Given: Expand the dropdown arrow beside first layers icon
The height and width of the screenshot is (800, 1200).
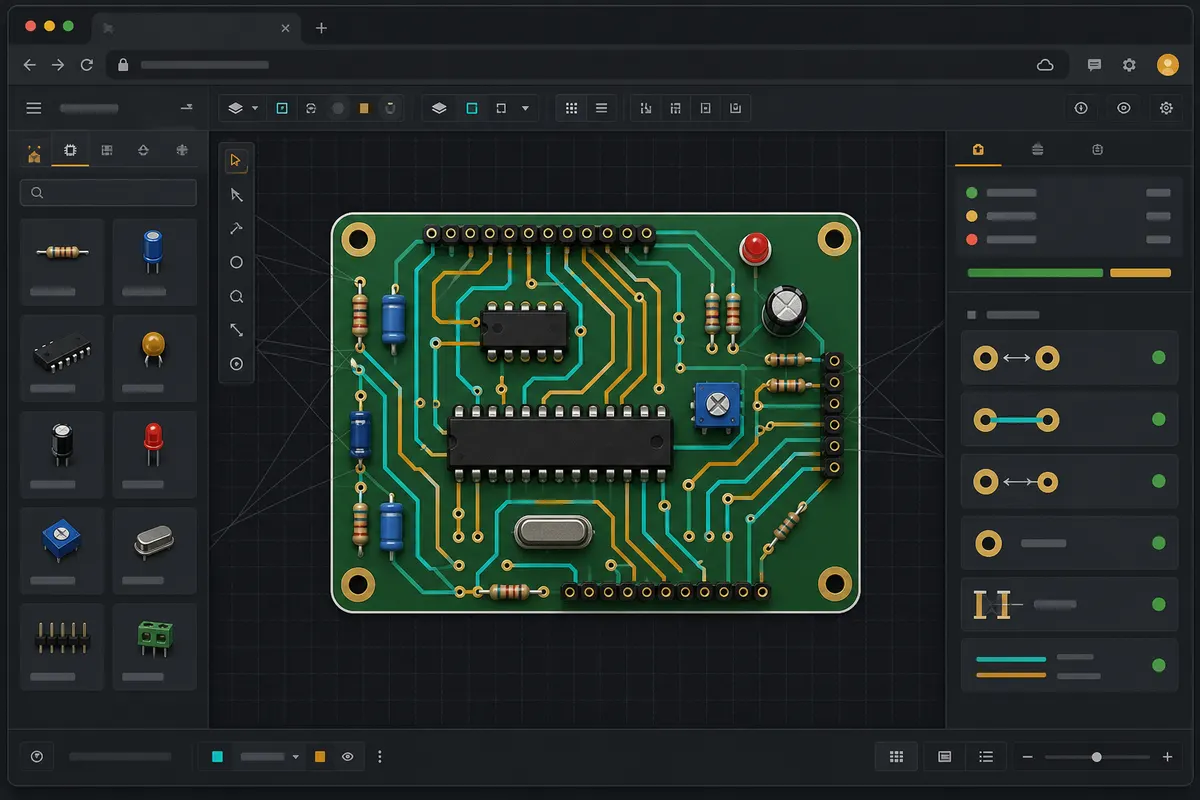Looking at the screenshot, I should (x=255, y=108).
